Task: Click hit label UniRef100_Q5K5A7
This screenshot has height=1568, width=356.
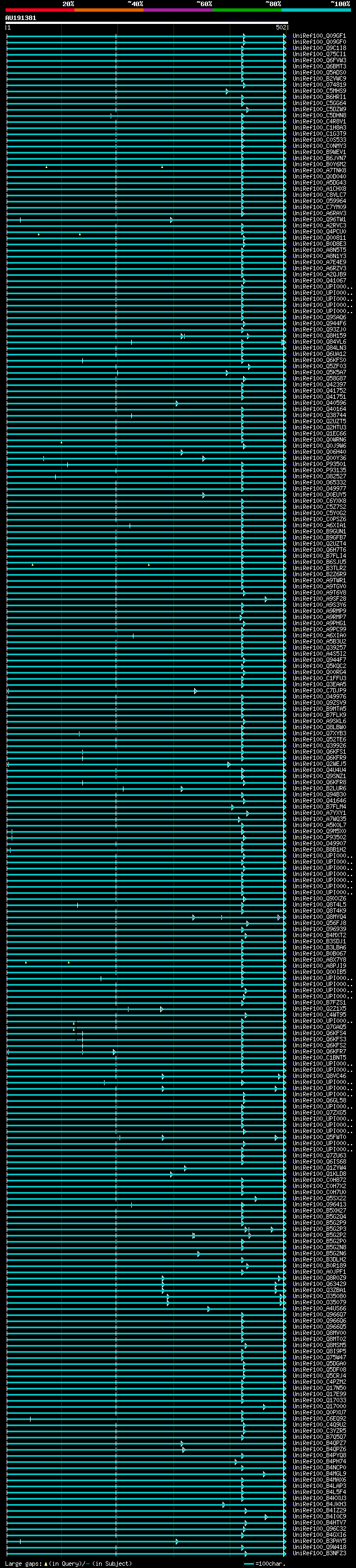Action: tap(319, 373)
